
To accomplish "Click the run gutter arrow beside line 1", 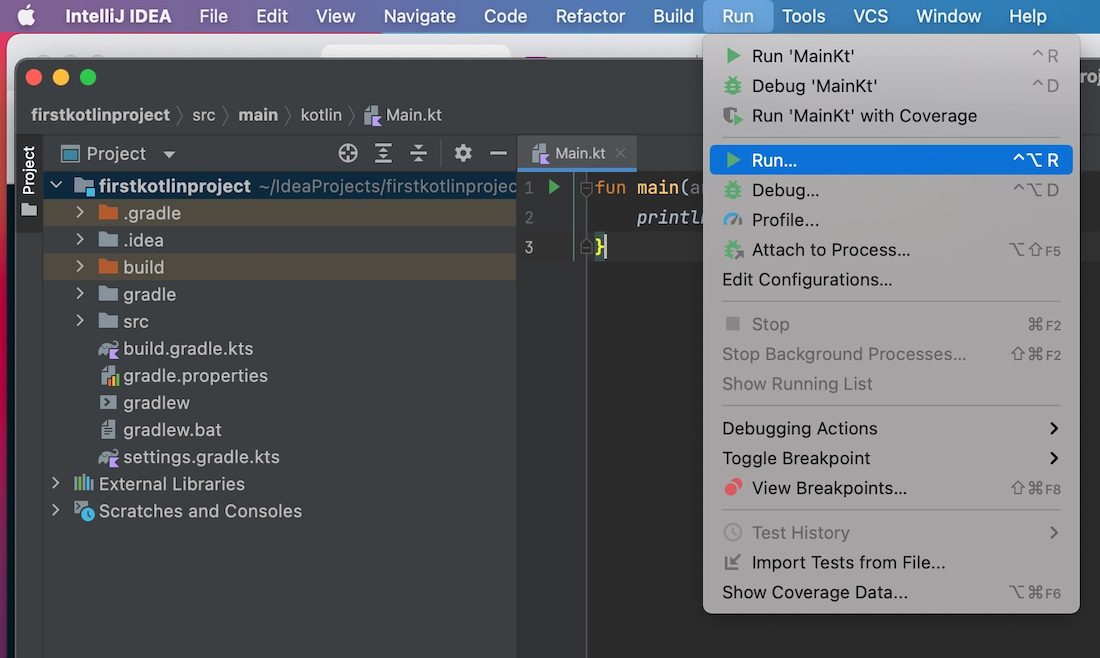I will (x=554, y=187).
